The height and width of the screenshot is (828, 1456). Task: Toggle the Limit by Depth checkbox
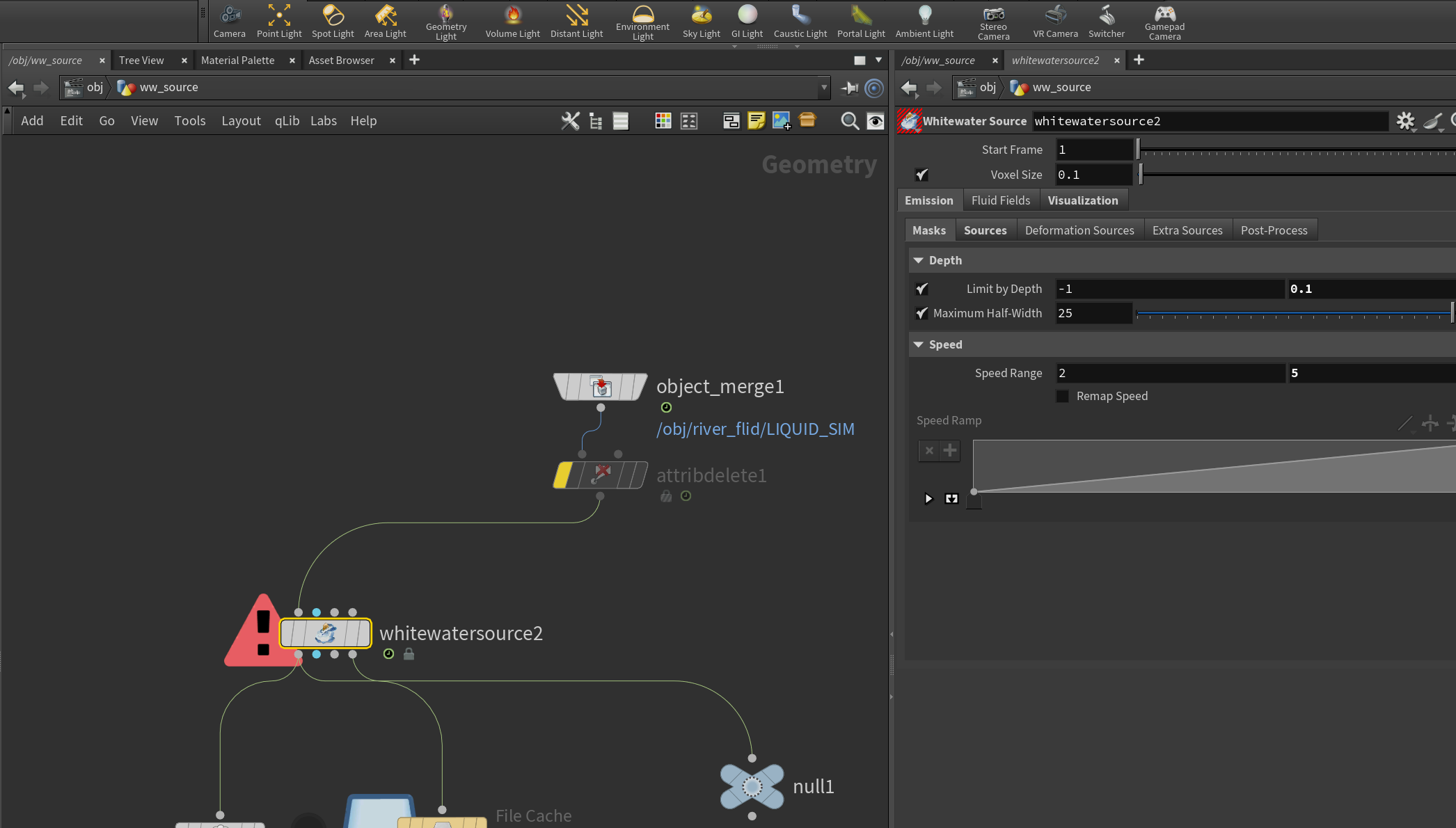(x=922, y=289)
